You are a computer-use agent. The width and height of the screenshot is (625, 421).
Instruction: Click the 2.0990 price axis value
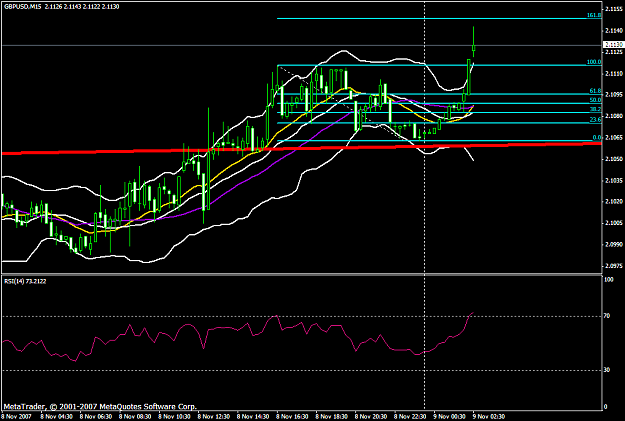tap(614, 244)
